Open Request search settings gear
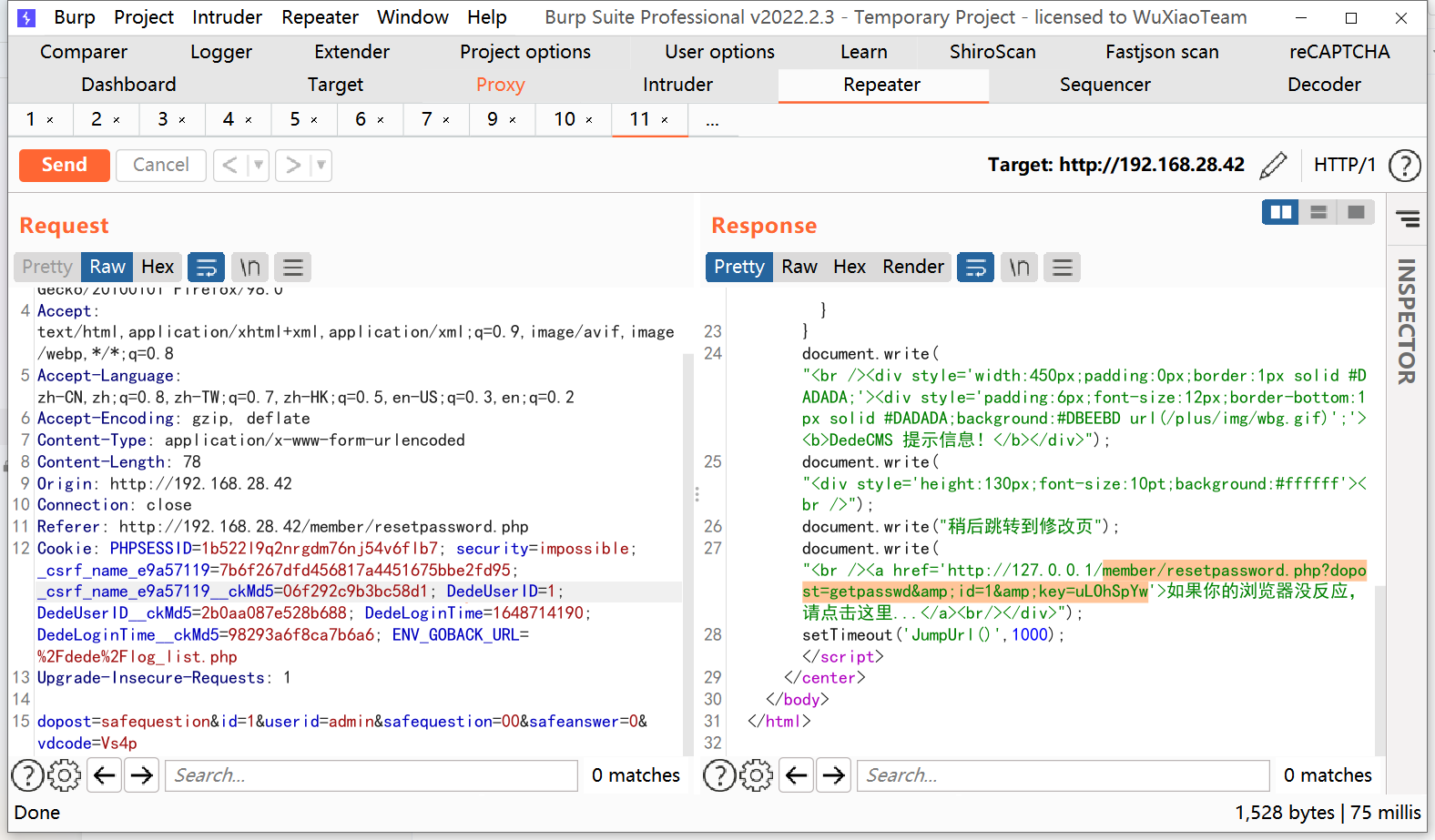Image resolution: width=1435 pixels, height=840 pixels. coord(65,775)
